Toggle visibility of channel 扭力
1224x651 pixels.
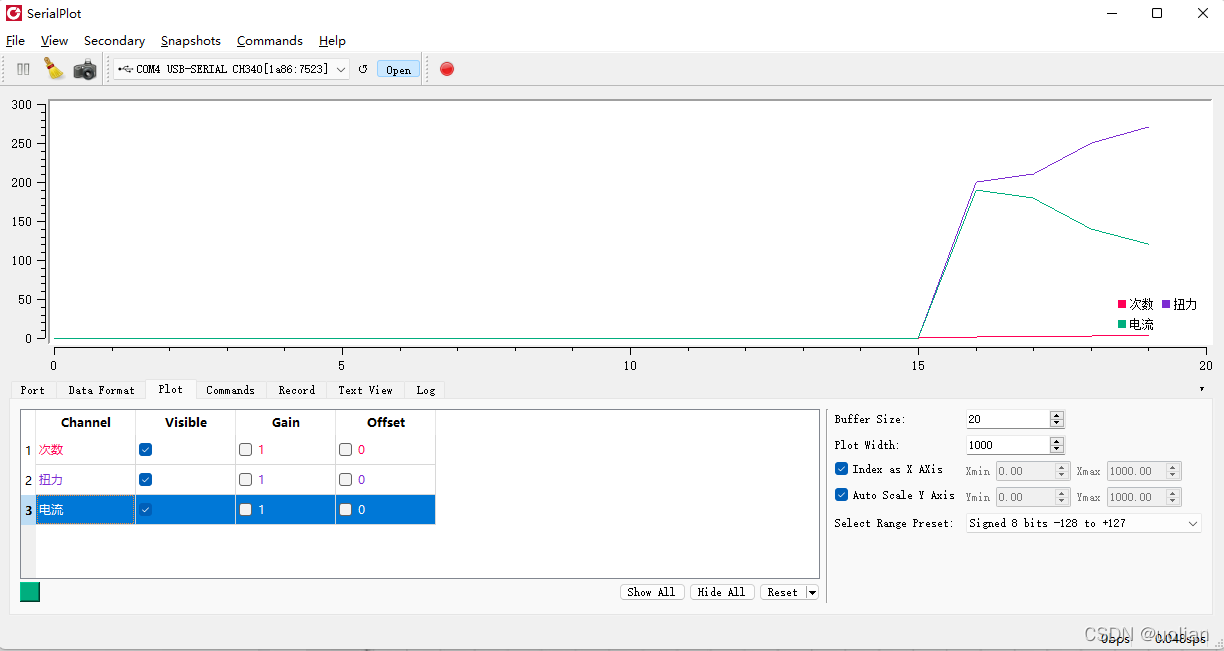(146, 480)
